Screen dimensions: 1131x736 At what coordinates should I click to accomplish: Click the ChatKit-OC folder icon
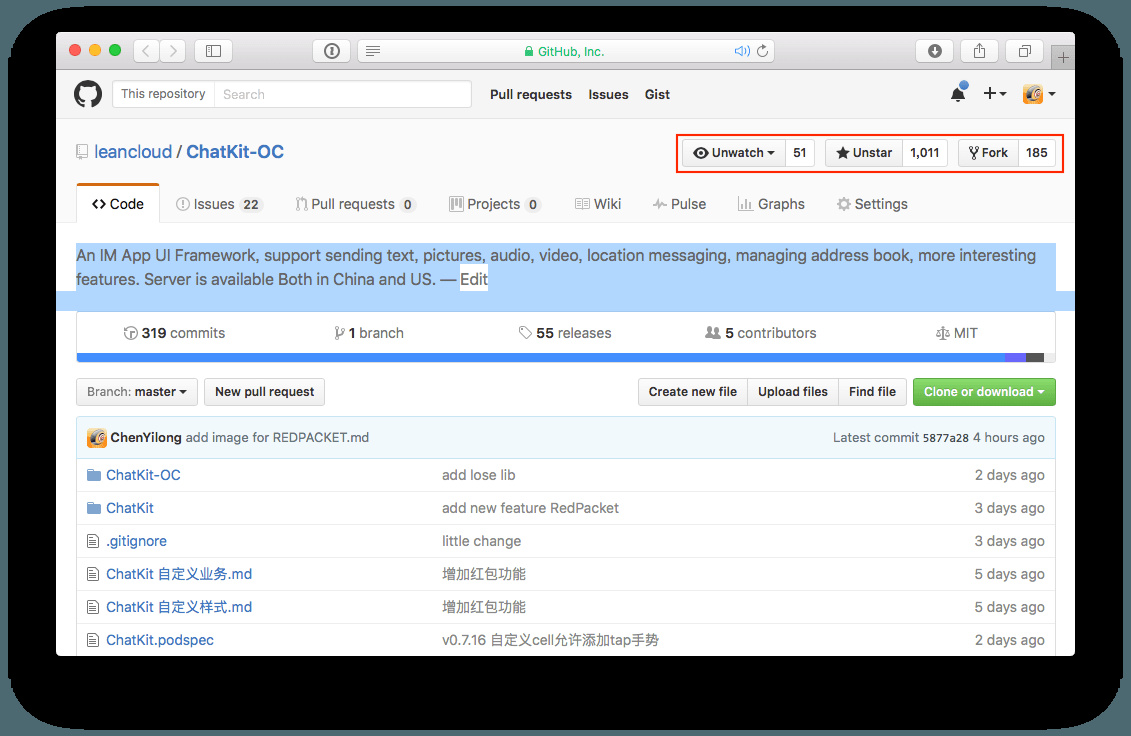pyautogui.click(x=94, y=475)
